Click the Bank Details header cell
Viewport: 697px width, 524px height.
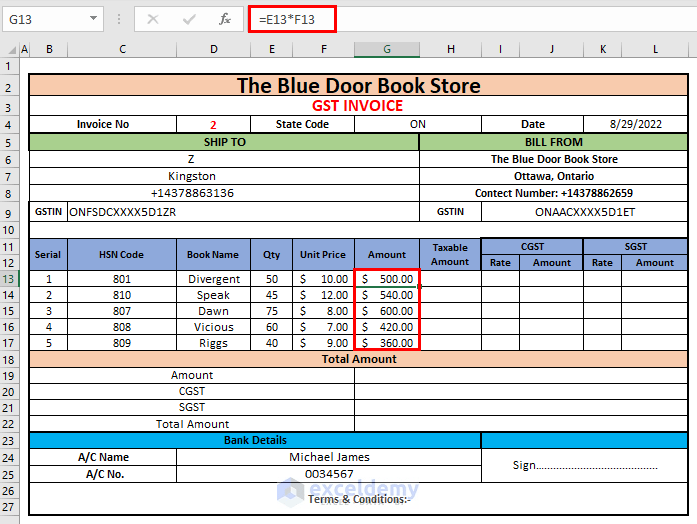[x=255, y=440]
